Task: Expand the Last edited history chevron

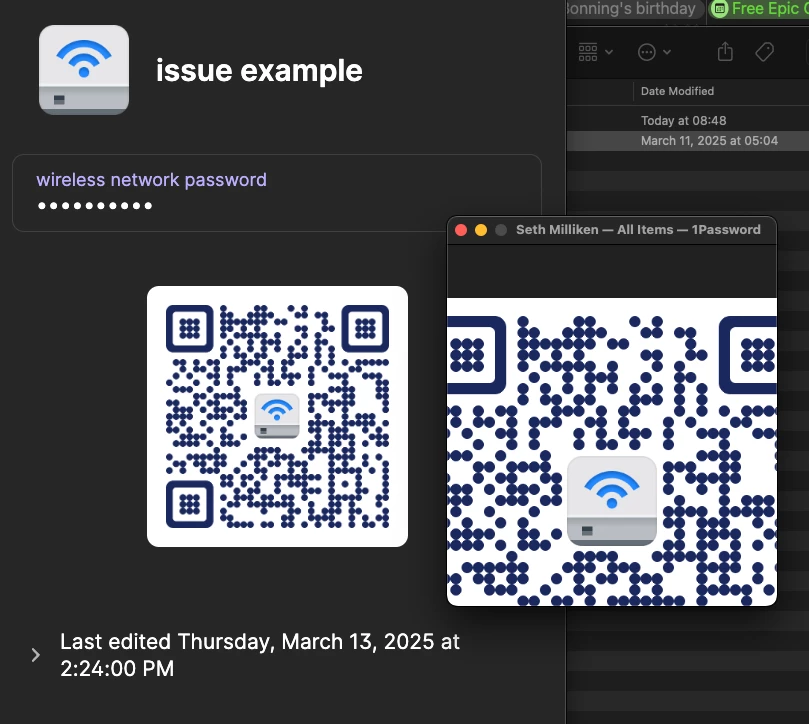Action: 35,655
